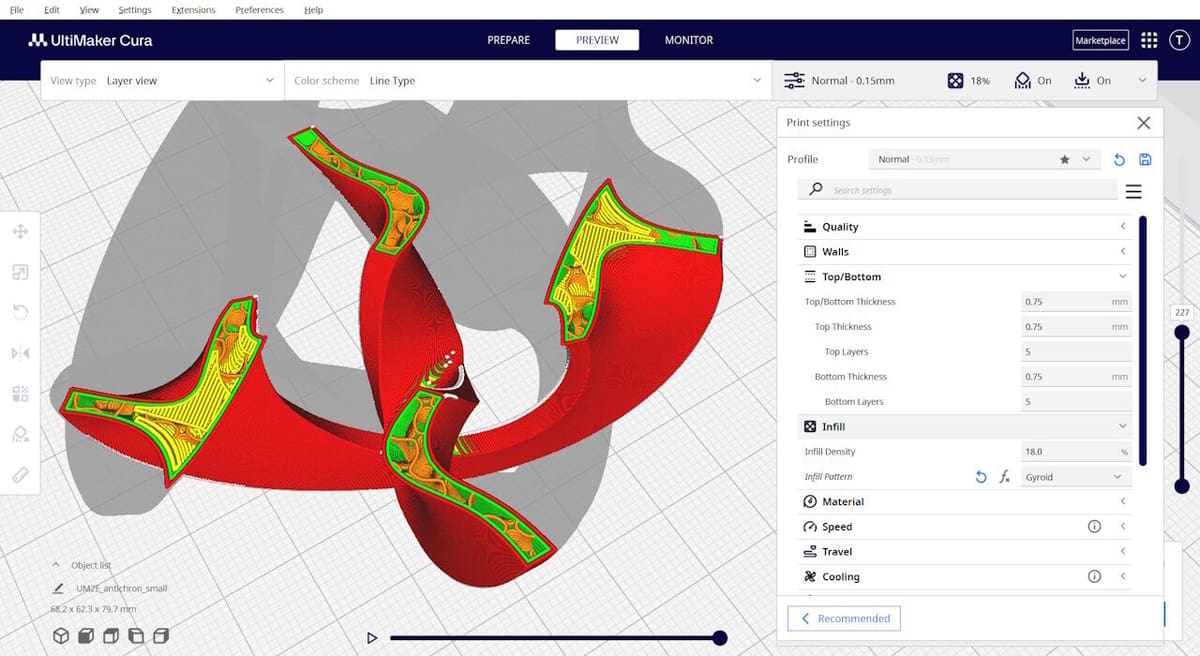The height and width of the screenshot is (656, 1200).
Task: Open the account menu avatar T
Action: (x=1178, y=40)
